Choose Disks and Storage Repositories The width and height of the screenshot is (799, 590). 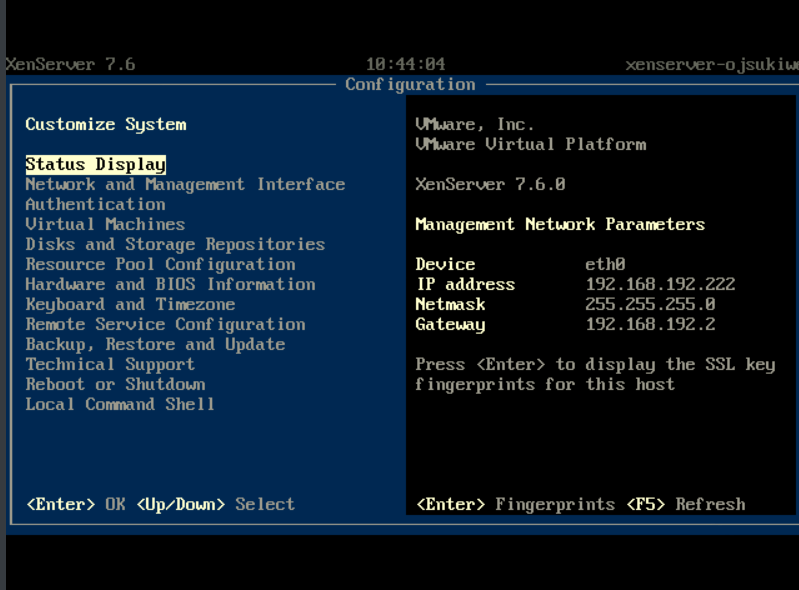tap(175, 245)
